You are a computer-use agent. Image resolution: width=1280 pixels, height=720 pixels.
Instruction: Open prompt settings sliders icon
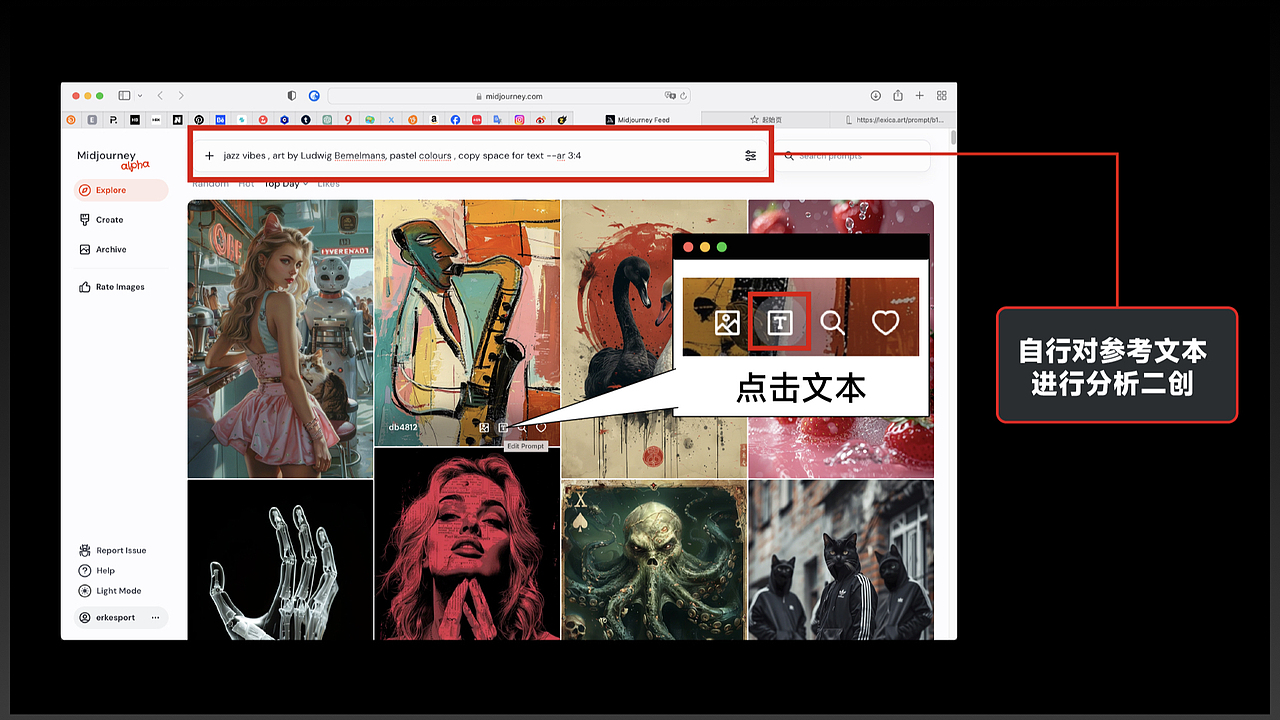point(751,156)
